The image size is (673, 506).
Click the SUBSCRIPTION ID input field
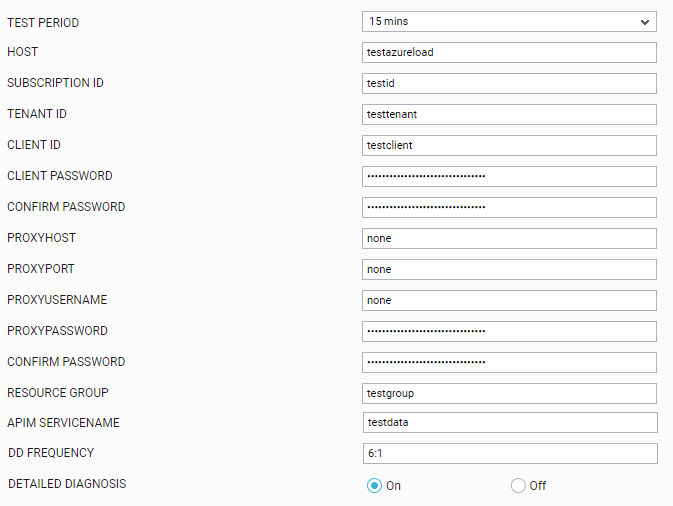pyautogui.click(x=509, y=83)
